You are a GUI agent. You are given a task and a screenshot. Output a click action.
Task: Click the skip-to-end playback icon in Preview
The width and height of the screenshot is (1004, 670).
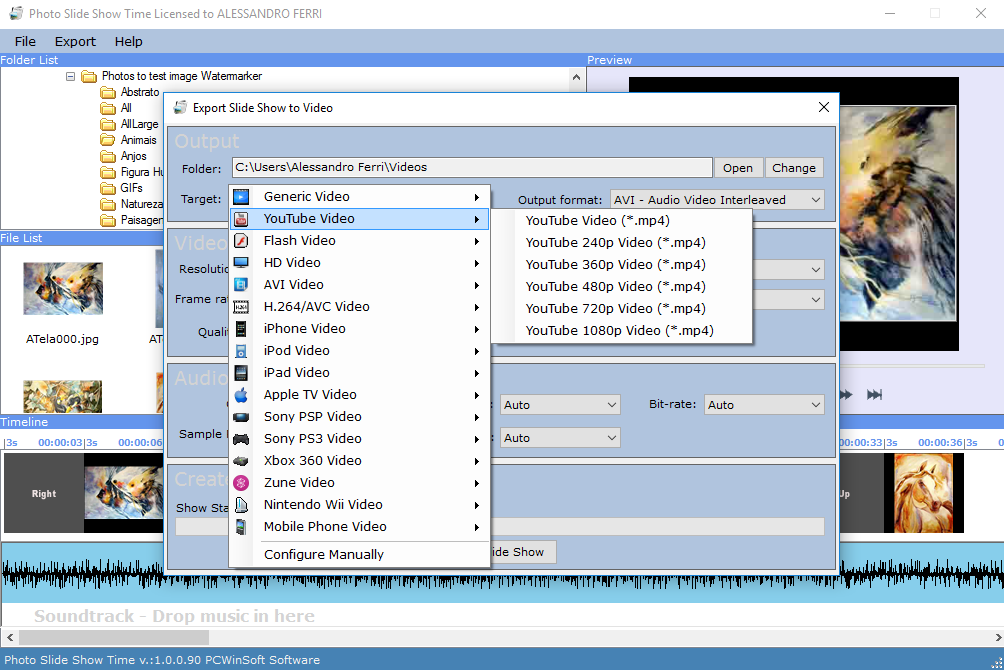(x=874, y=395)
